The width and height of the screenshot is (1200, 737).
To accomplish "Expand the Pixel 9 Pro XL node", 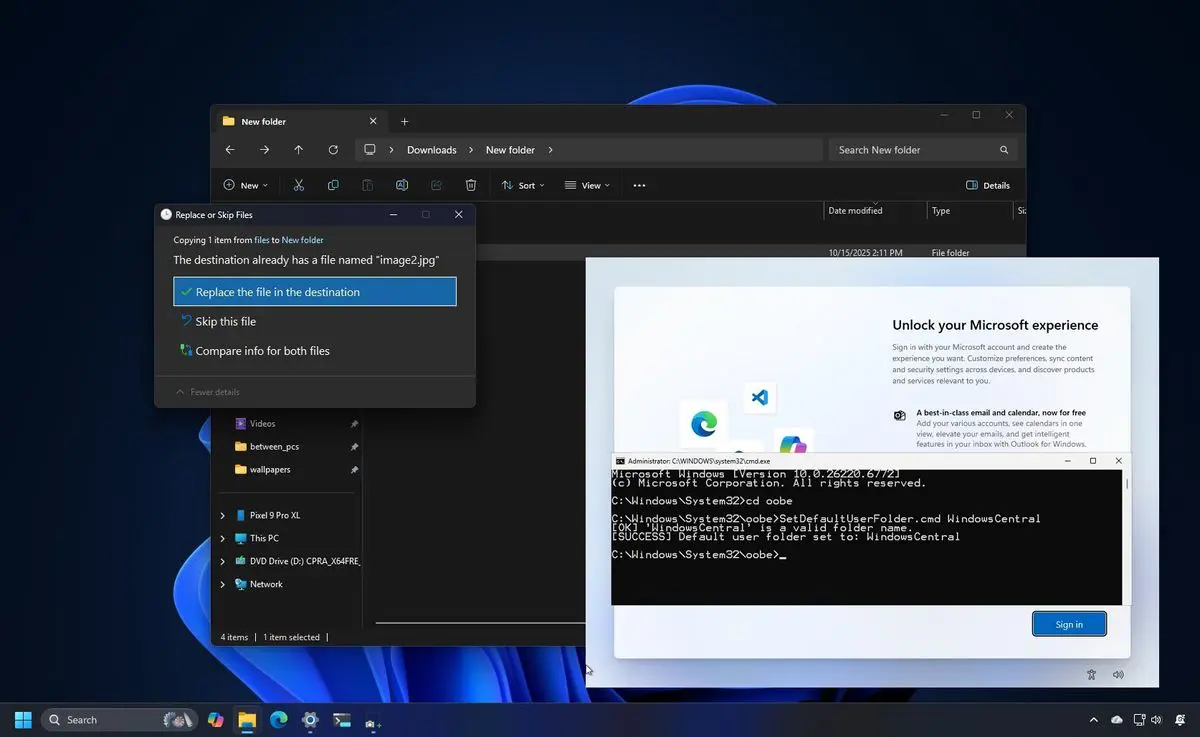I will coord(223,515).
